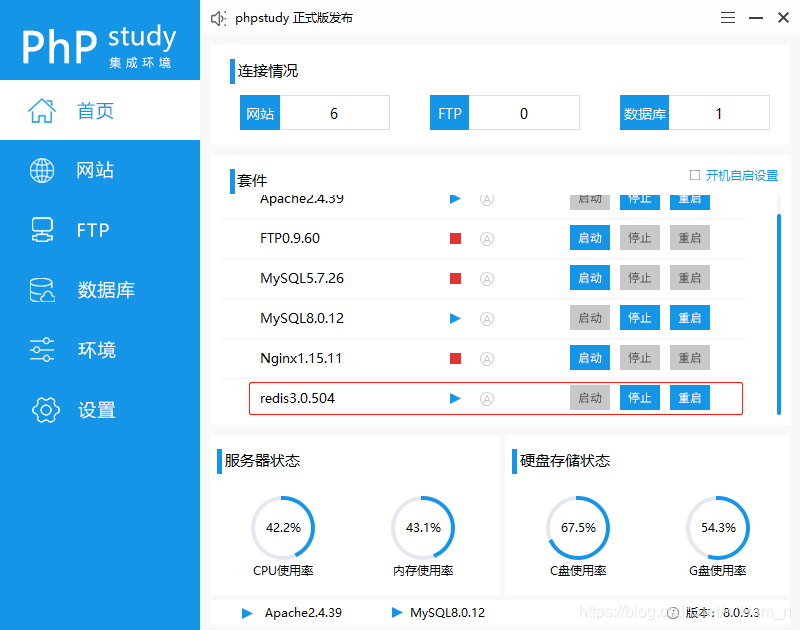Open the 环境 sidebar tab

tap(100, 350)
